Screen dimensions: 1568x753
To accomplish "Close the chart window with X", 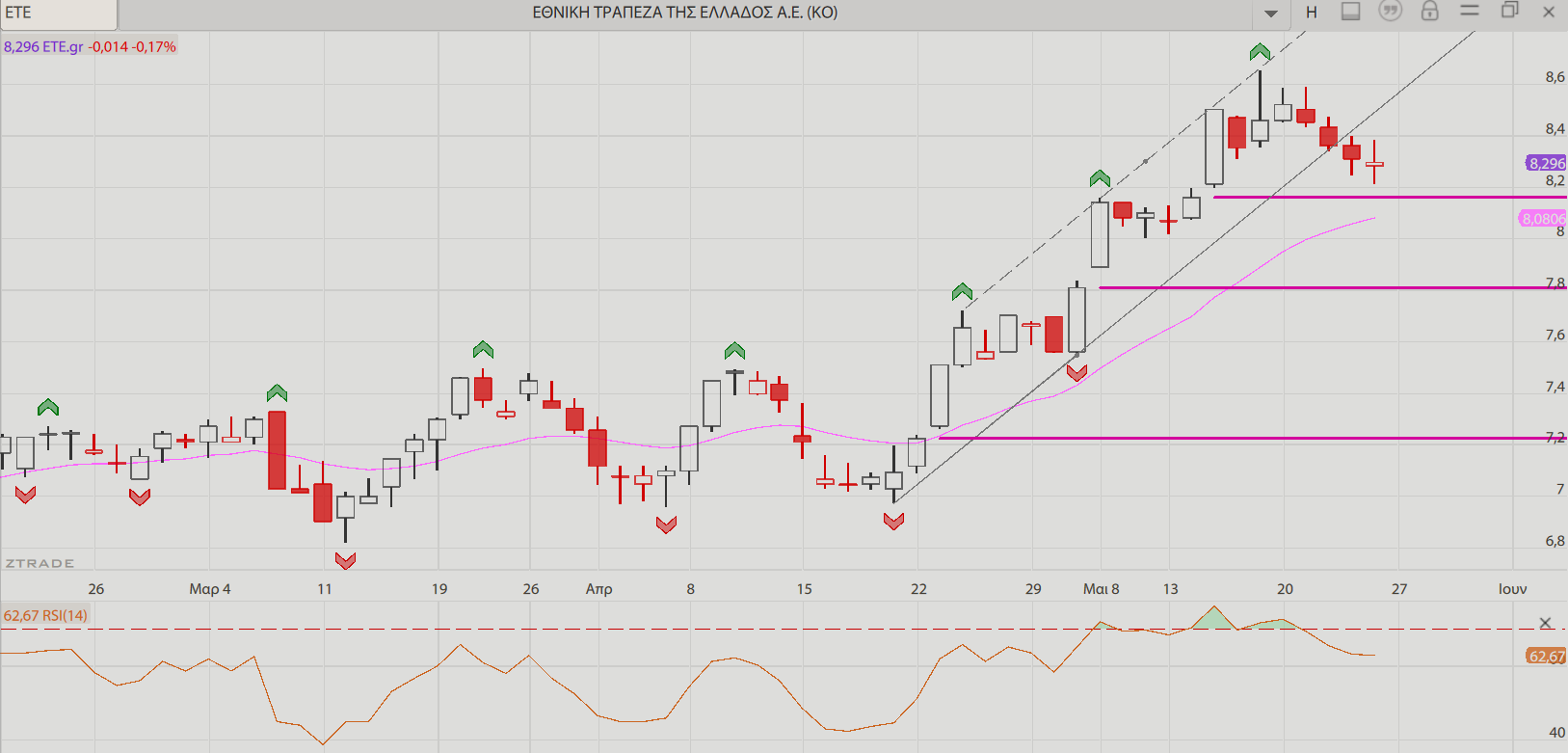I will pyautogui.click(x=1550, y=12).
